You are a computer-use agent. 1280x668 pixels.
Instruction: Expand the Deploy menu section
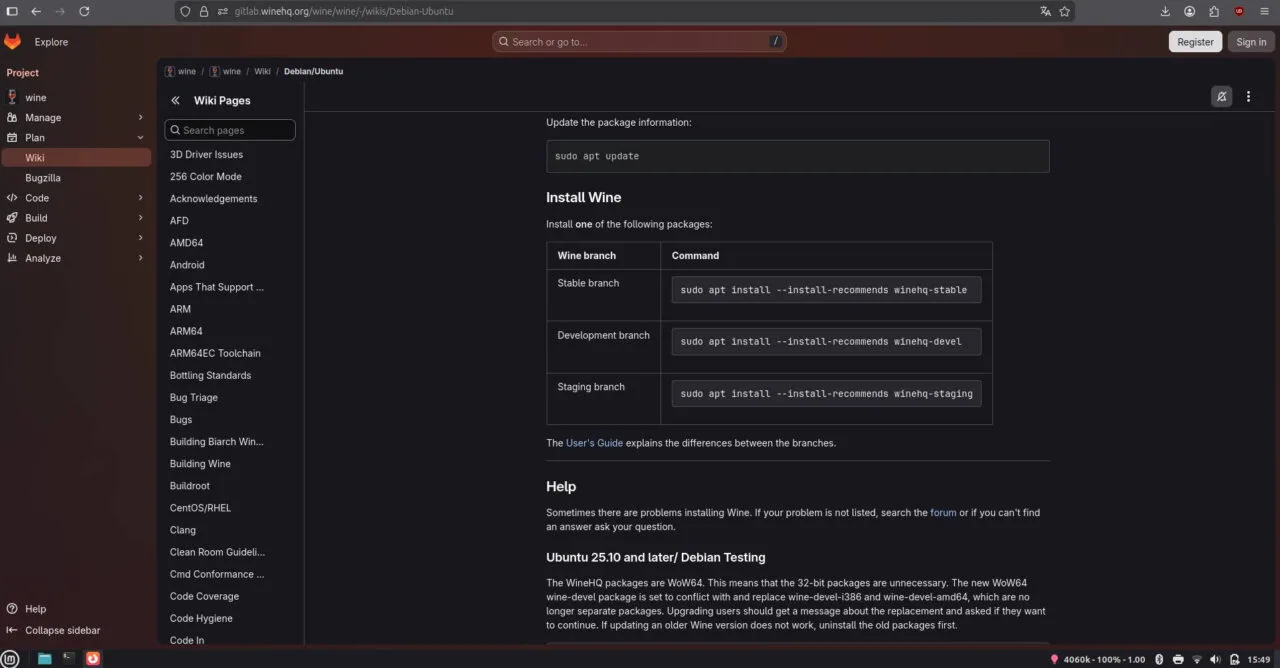76,238
